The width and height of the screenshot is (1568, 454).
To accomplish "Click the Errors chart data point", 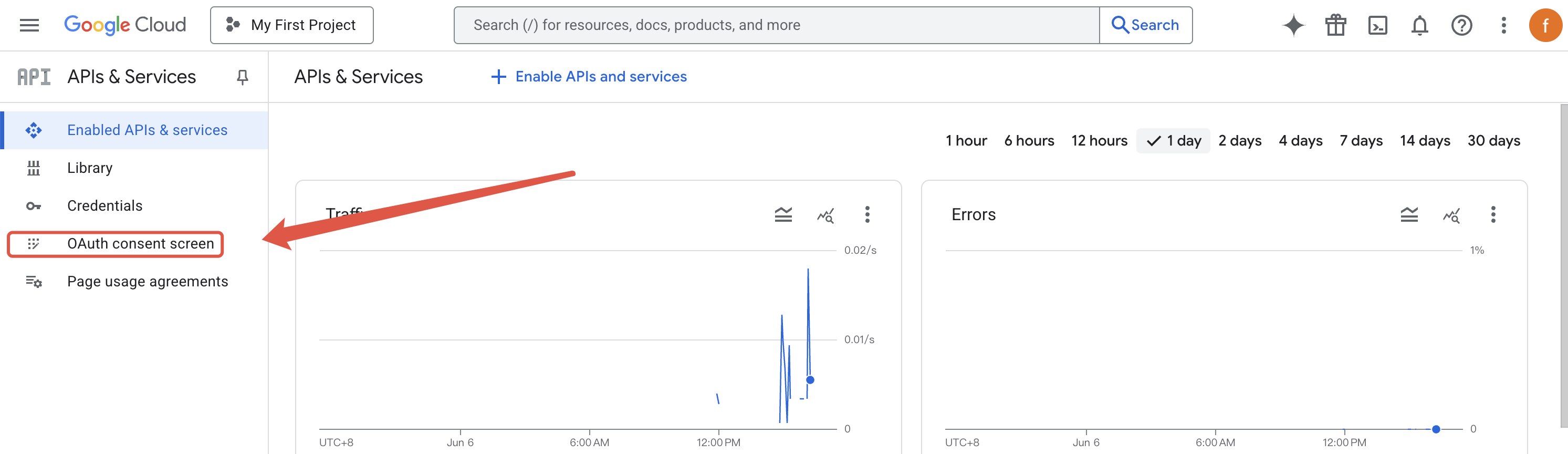I will pos(1436,430).
